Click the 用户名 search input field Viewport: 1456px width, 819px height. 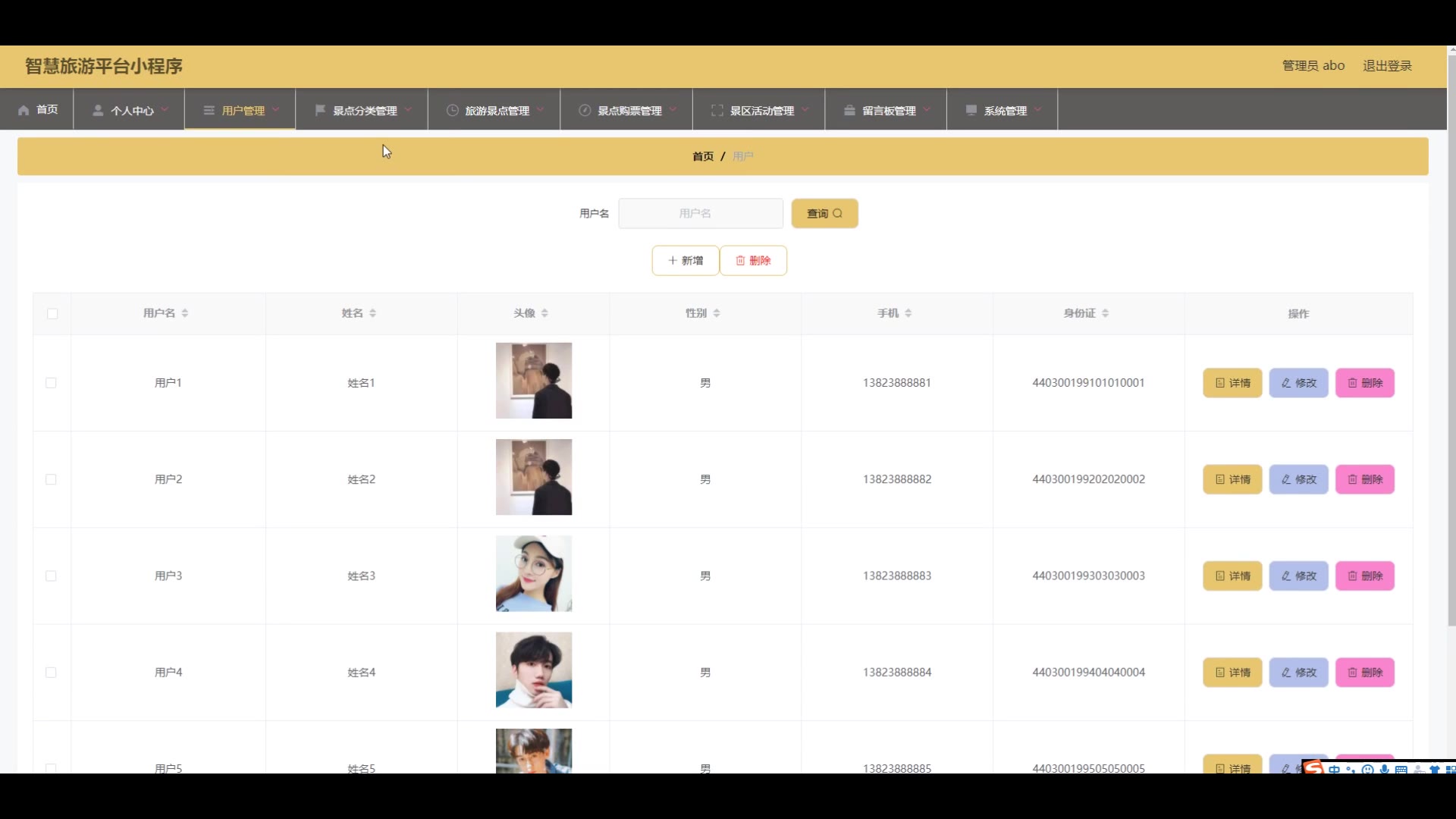(x=700, y=214)
